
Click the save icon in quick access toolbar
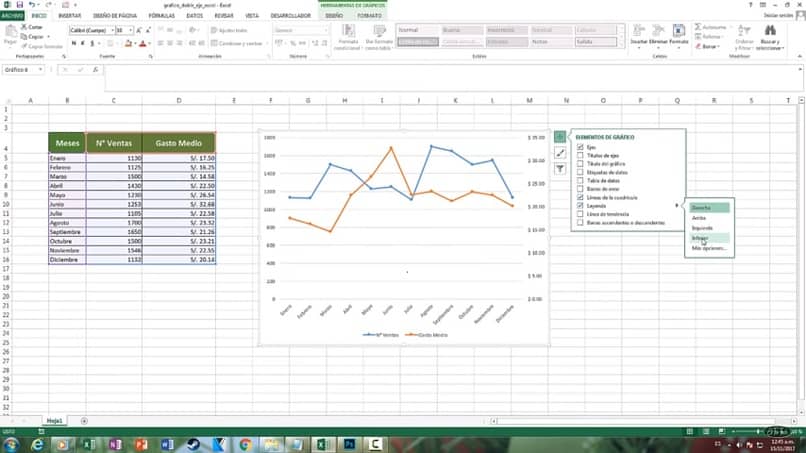coord(20,5)
